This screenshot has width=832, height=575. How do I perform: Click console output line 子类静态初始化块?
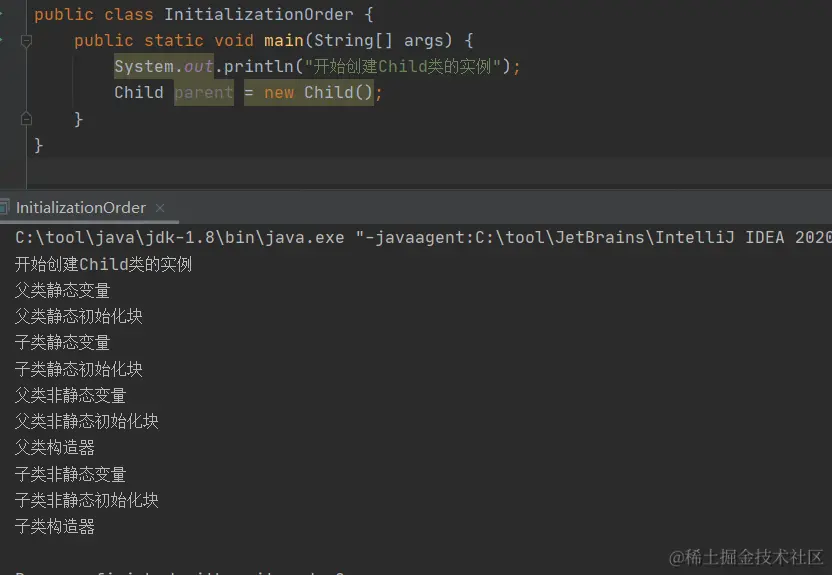click(79, 369)
